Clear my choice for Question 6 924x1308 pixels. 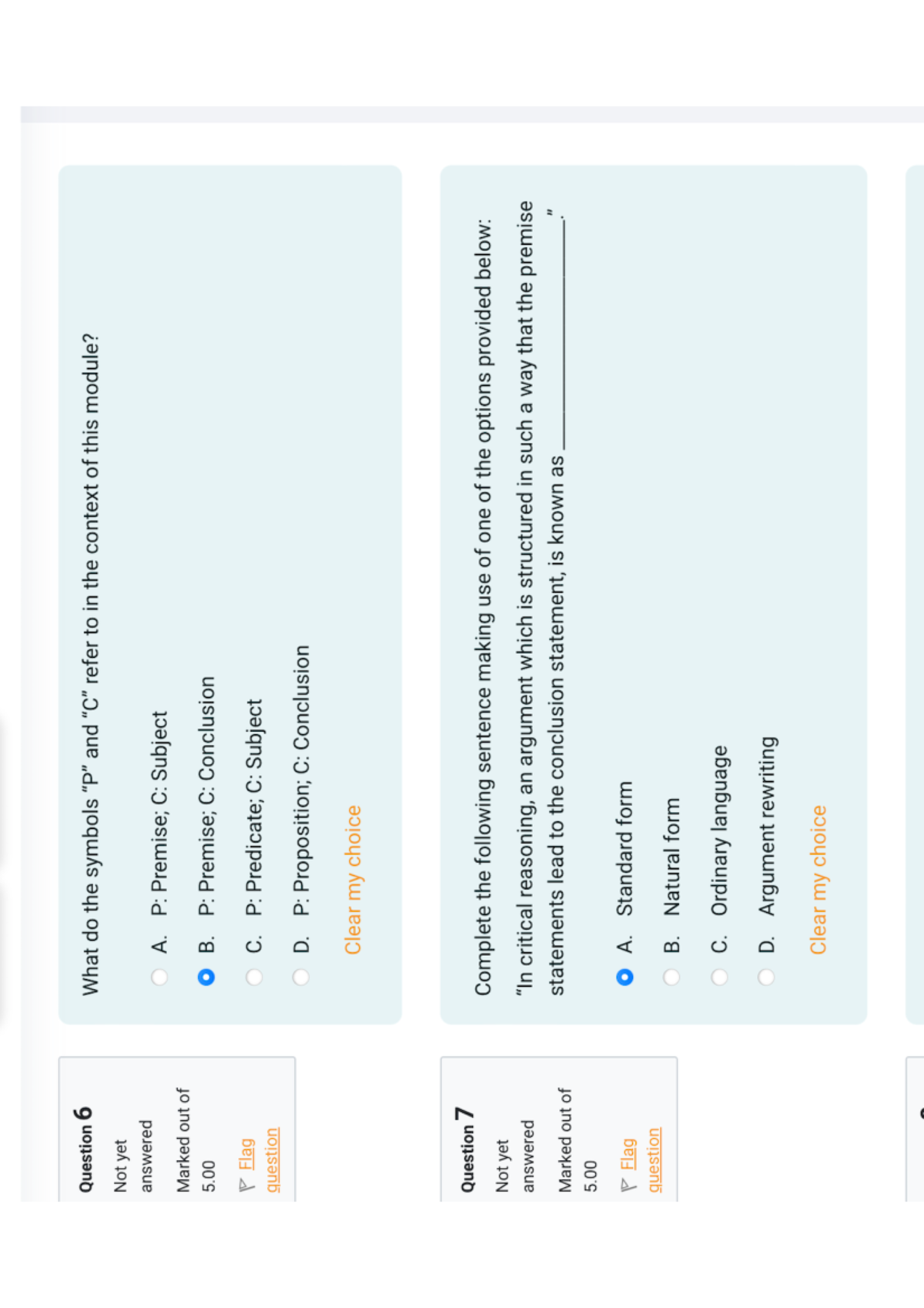(x=353, y=880)
